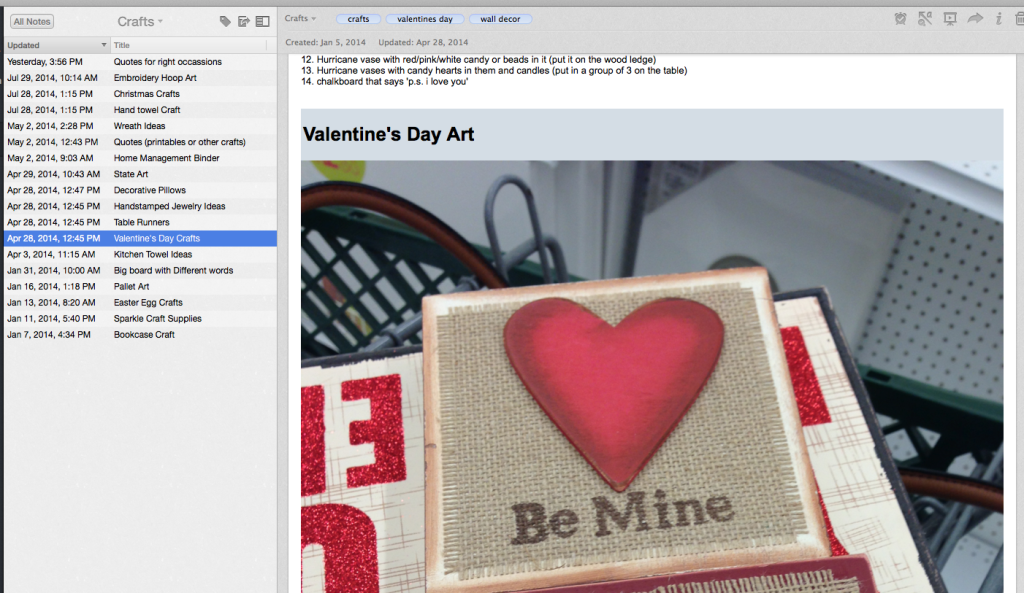Click the tag filter icon in the note list header
The image size is (1024, 593).
click(x=225, y=21)
